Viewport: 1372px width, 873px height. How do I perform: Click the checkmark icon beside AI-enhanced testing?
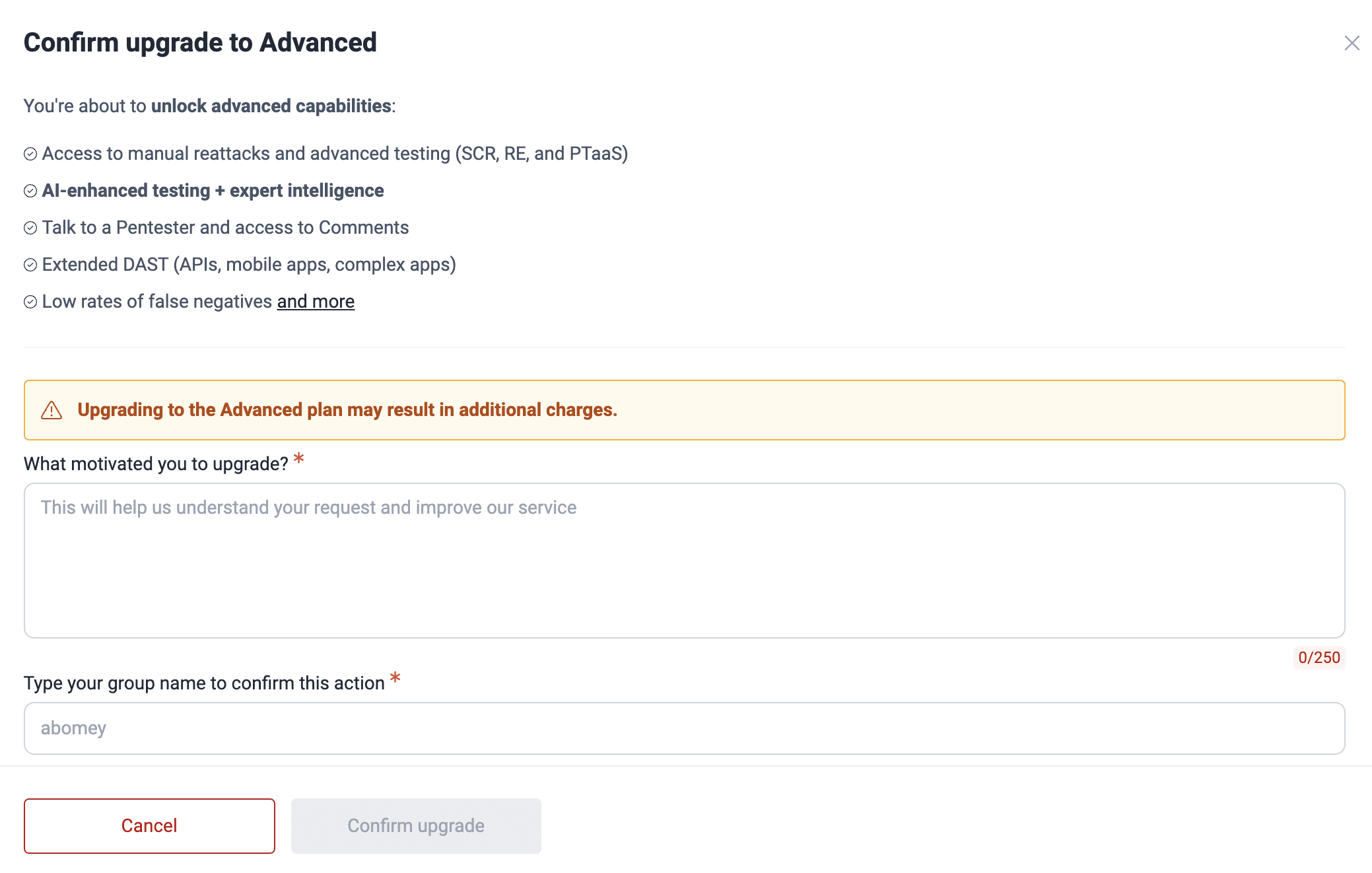tap(30, 191)
